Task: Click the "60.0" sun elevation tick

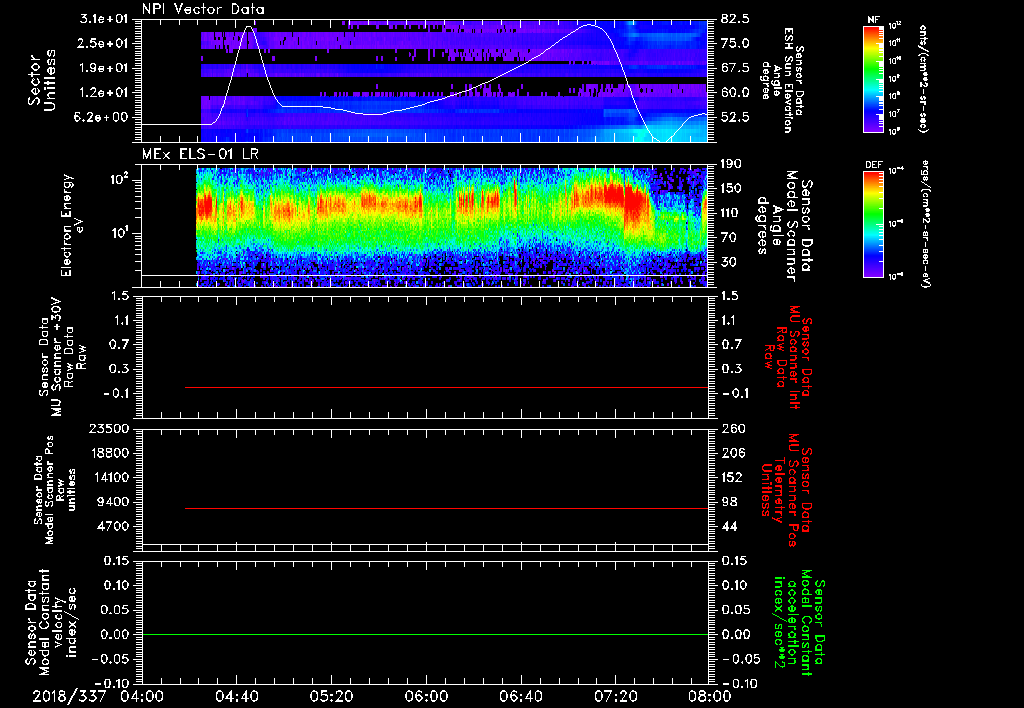Action: [735, 93]
